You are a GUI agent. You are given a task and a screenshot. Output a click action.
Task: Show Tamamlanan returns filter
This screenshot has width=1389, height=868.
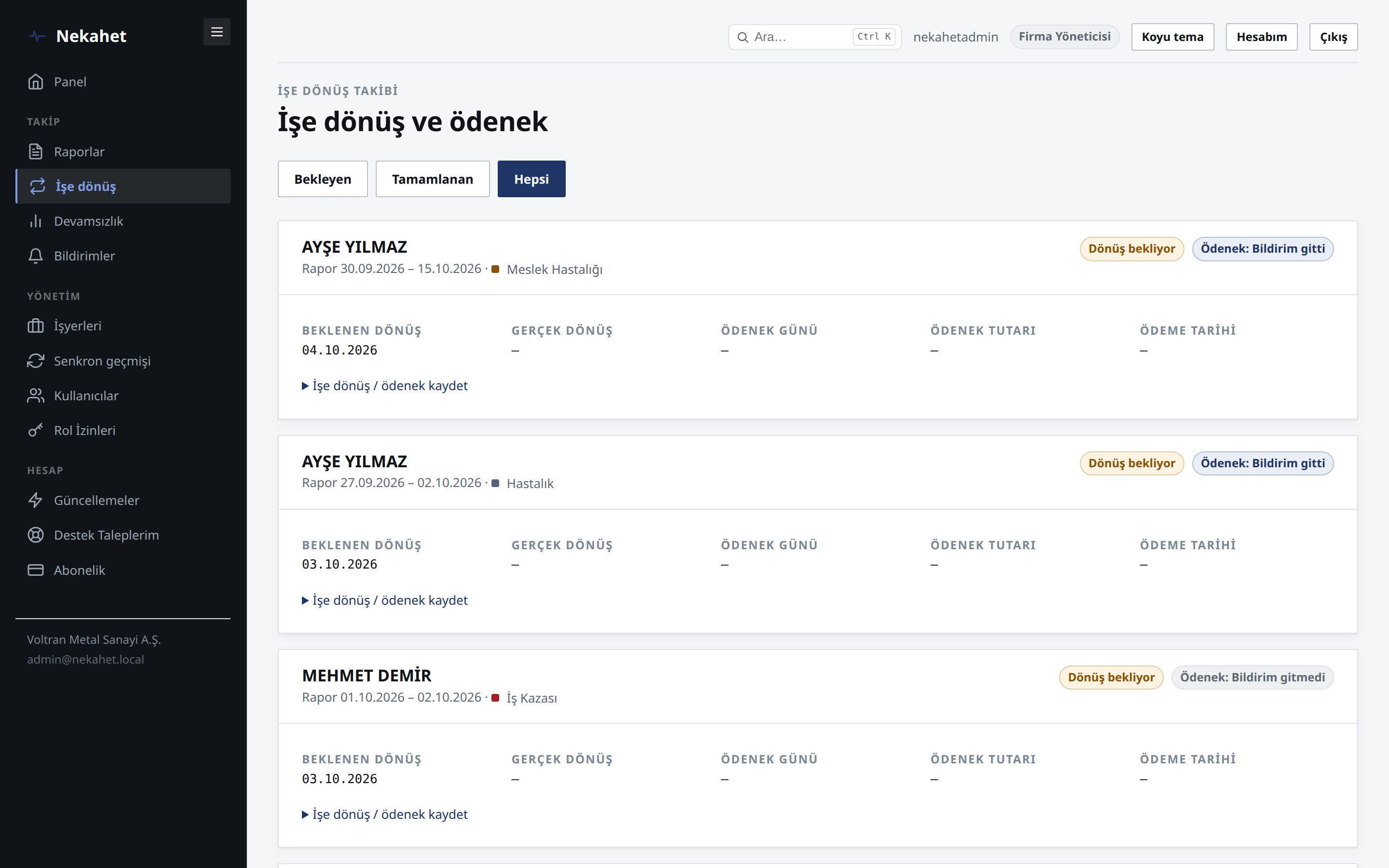pos(432,179)
